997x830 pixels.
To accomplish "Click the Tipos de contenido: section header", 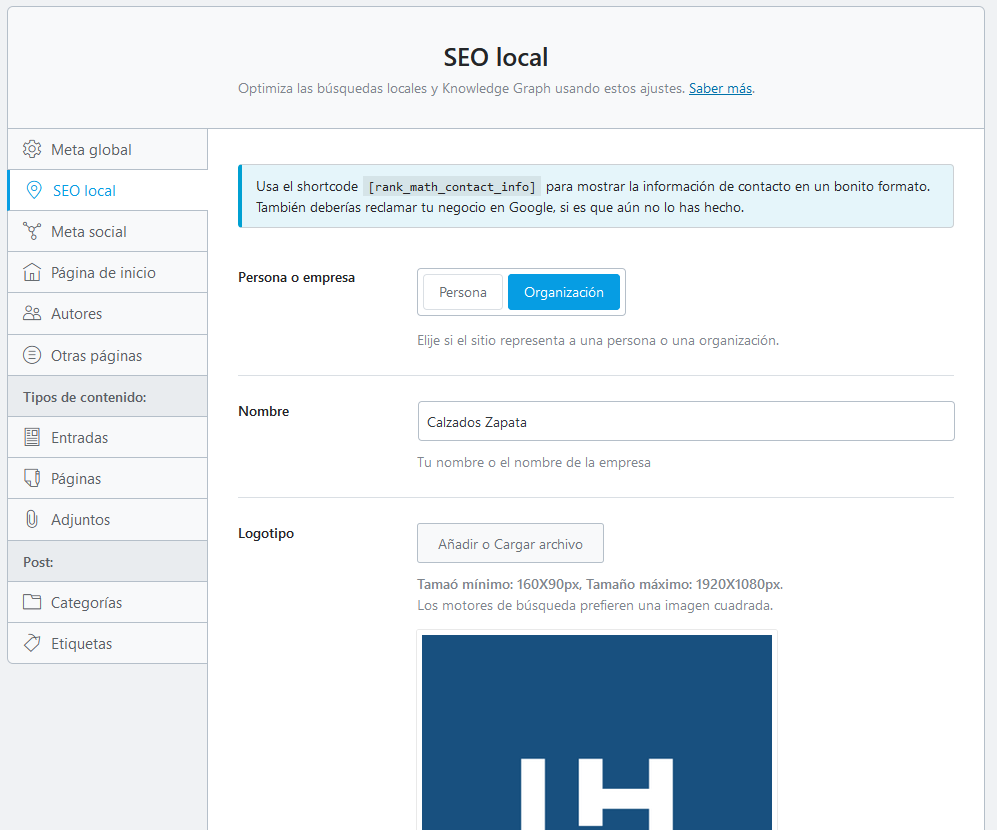I will [107, 396].
